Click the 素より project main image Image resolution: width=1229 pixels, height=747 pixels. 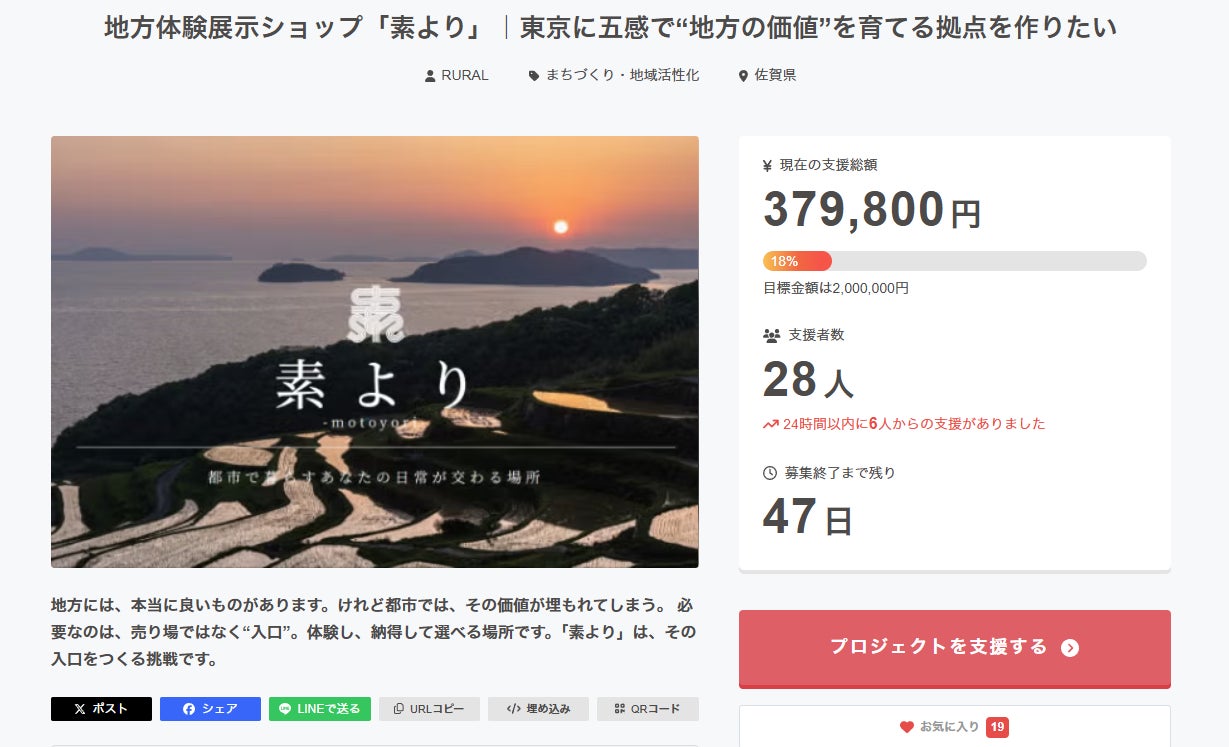point(375,352)
